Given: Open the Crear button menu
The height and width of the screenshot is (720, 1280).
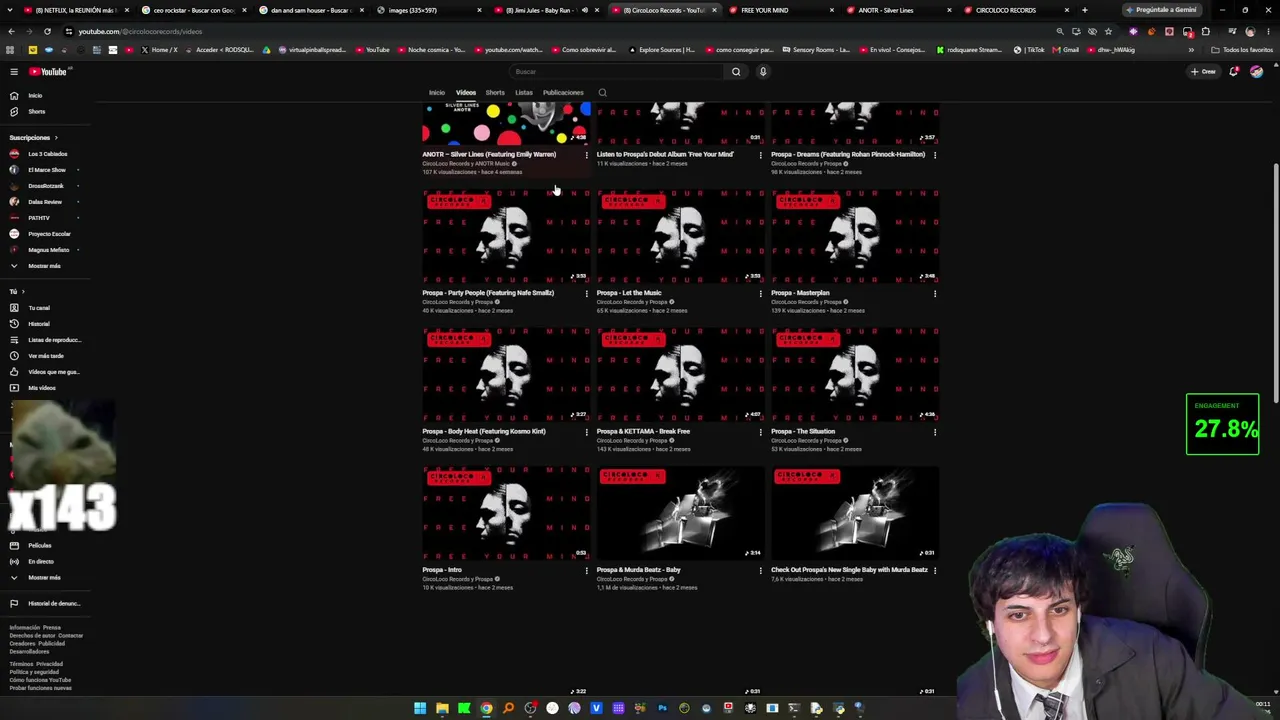Looking at the screenshot, I should click(1204, 72).
